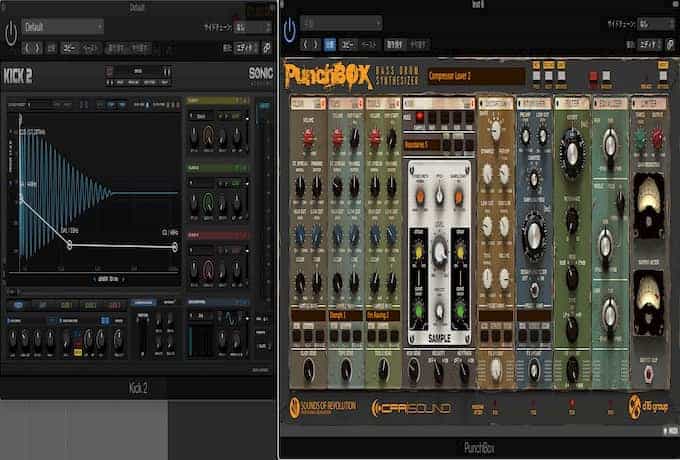Click the previous preset arrow in Kick 2 header
Viewport: 680px width, 460px height.
coord(27,48)
